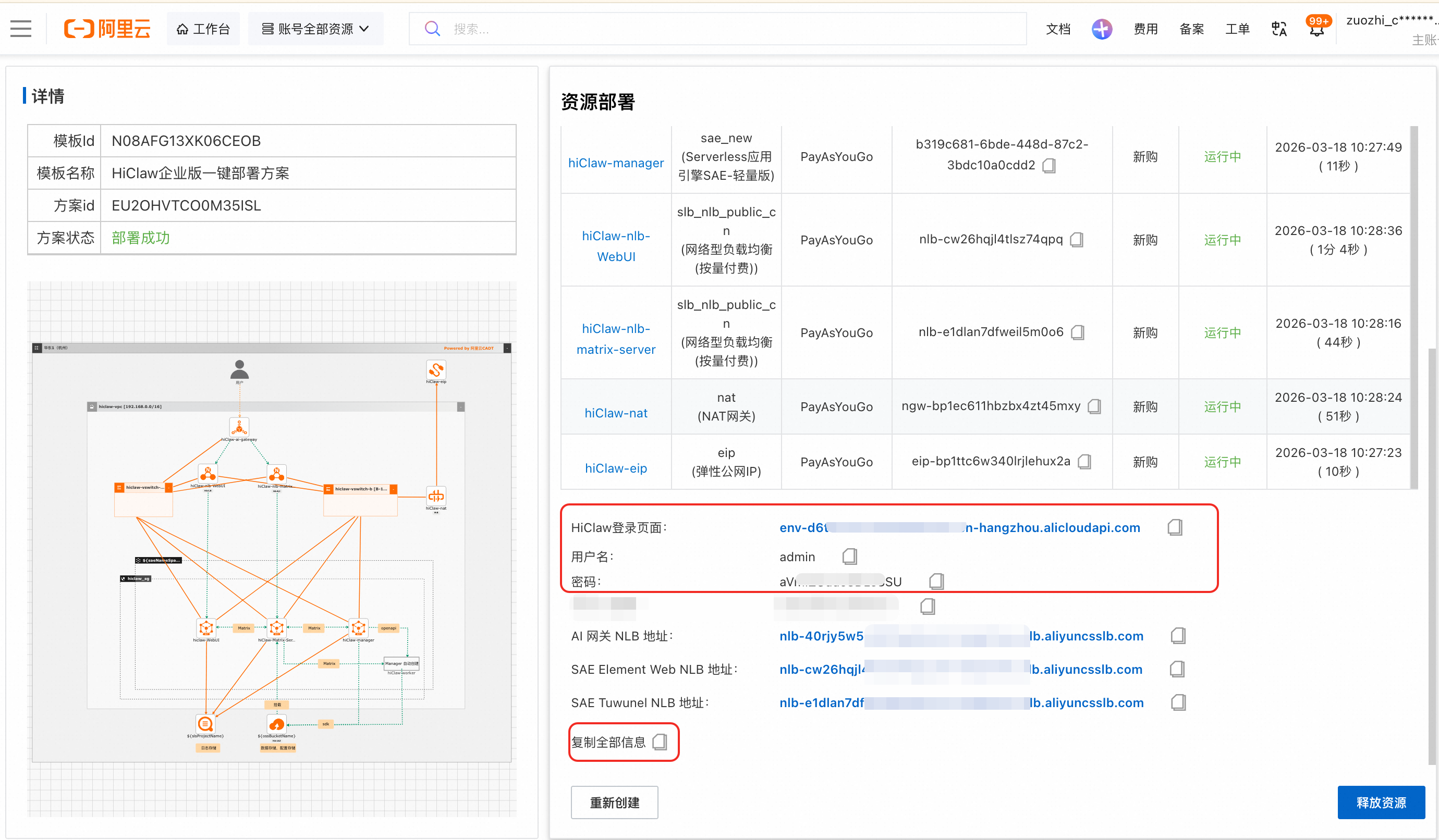Click the resource table vertical scrollbar
1439x840 pixels.
click(x=1414, y=307)
